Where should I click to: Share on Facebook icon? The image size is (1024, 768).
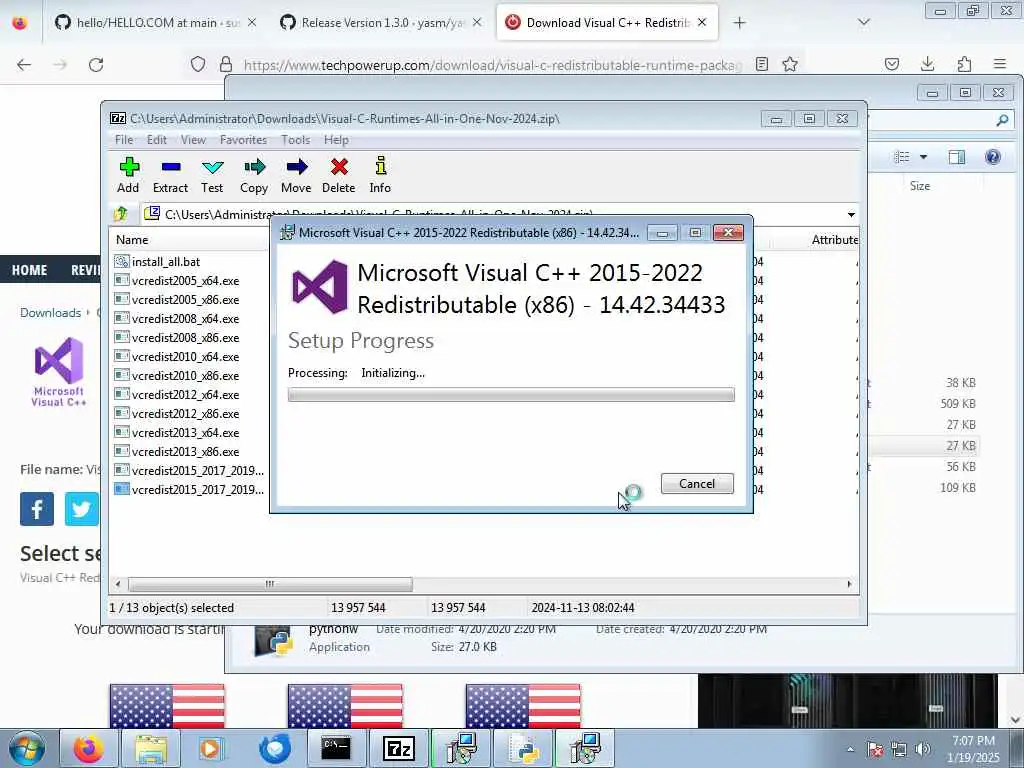point(37,509)
